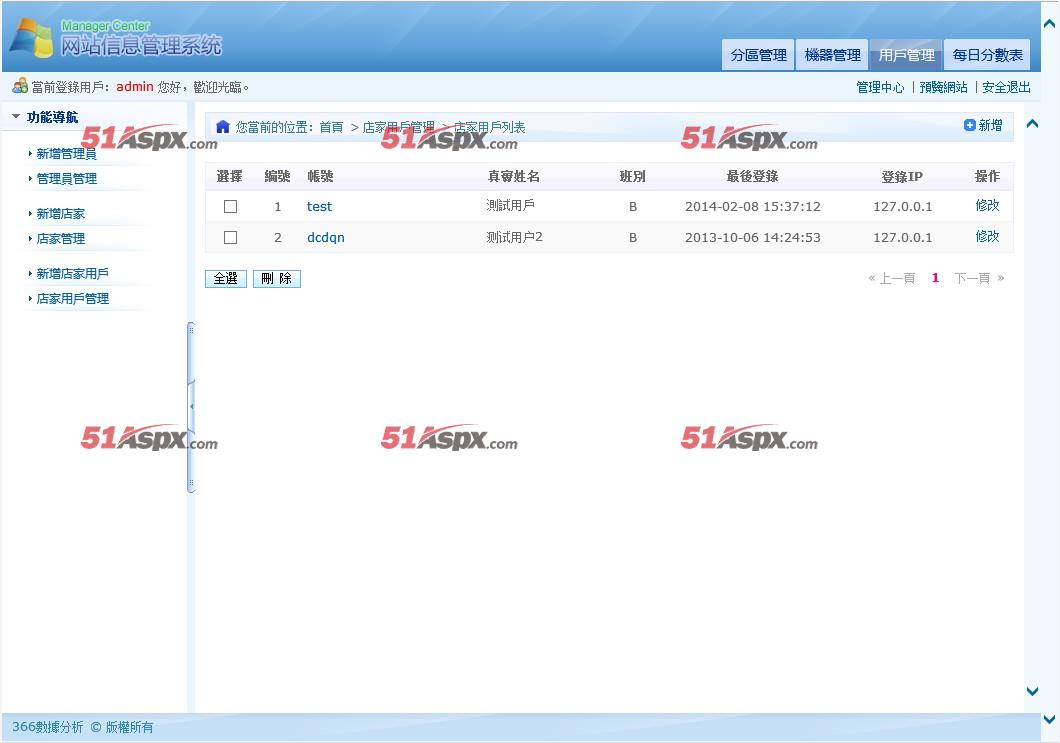Click the up chevron beside the content panel
The height and width of the screenshot is (743, 1060).
tap(1032, 124)
